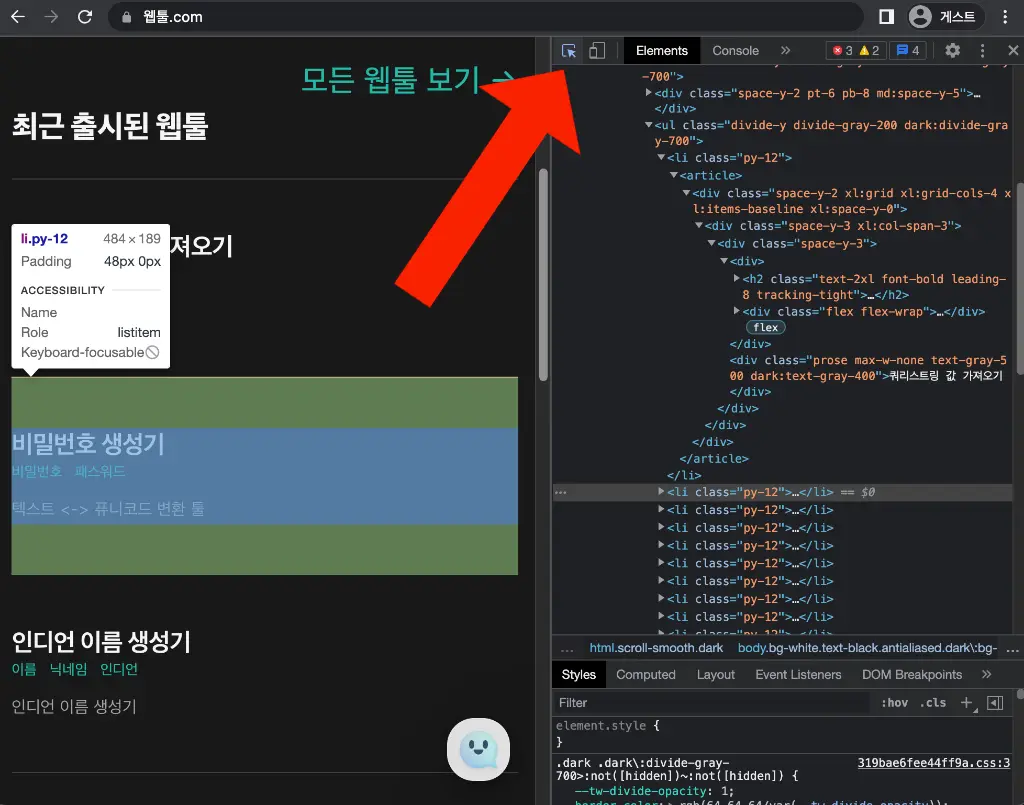Toggle the .cls element classes panel
This screenshot has width=1024, height=805.
pos(933,703)
